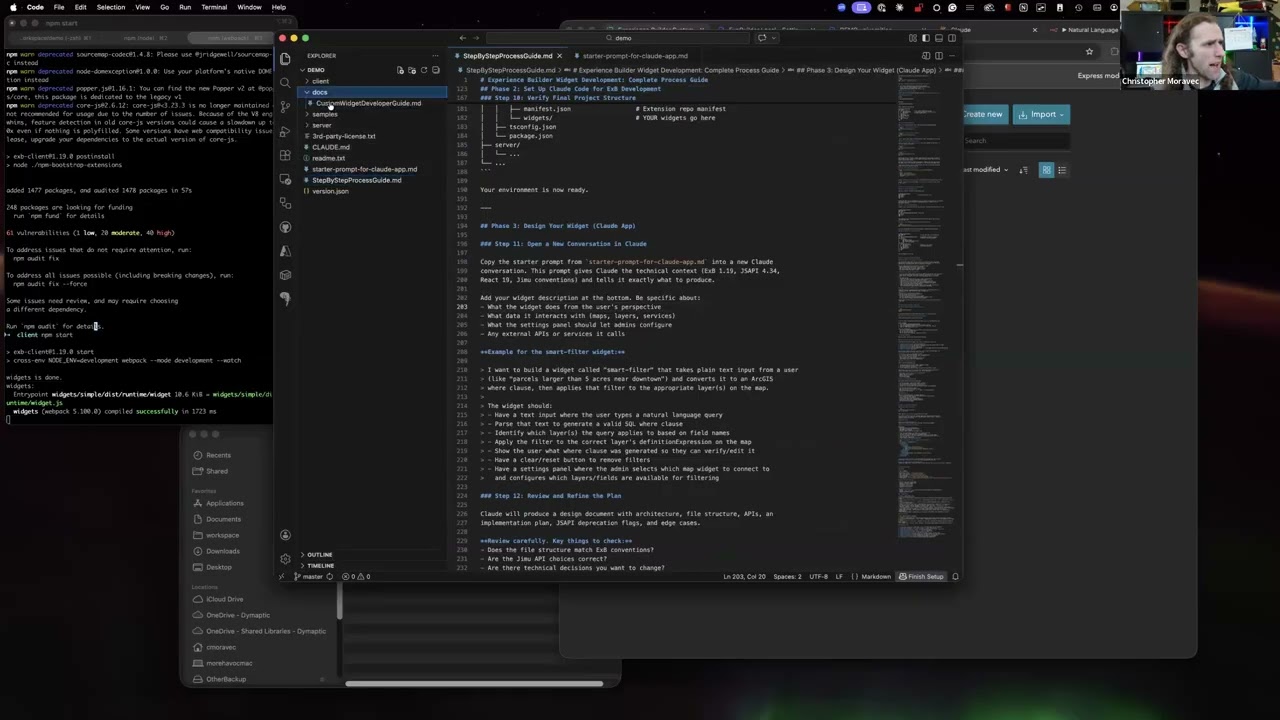Image resolution: width=1280 pixels, height=720 pixels.
Task: Switch to list view in the browser window
Action: click(1062, 170)
